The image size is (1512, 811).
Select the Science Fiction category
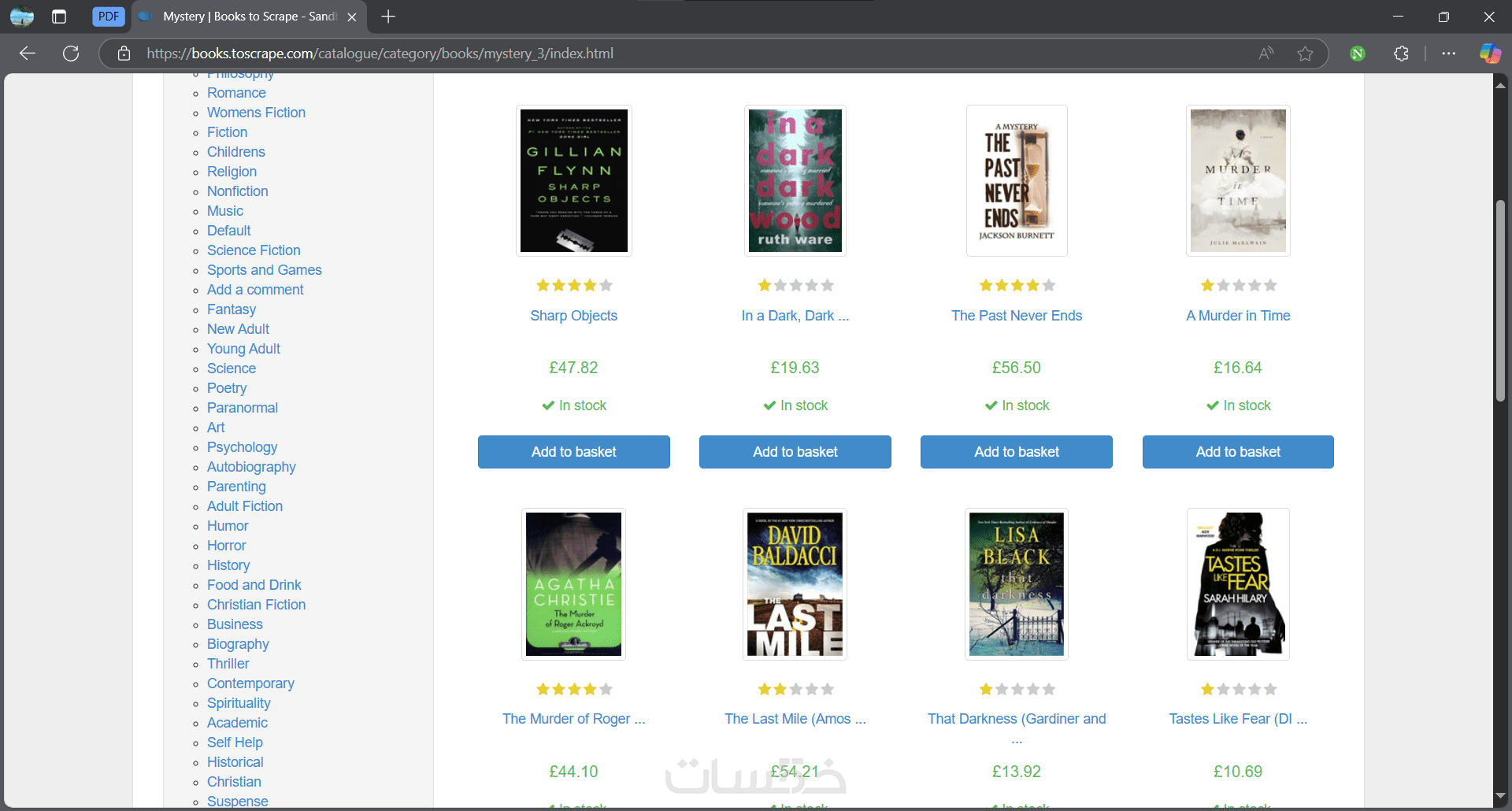tap(254, 250)
